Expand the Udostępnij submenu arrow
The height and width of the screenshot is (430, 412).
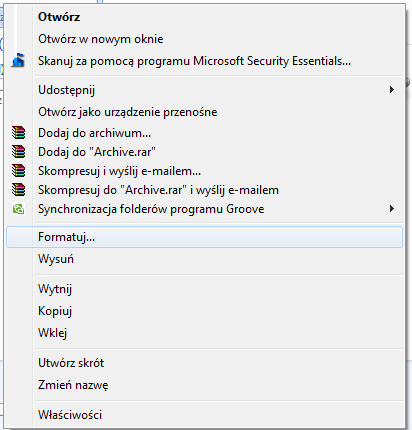[x=392, y=90]
